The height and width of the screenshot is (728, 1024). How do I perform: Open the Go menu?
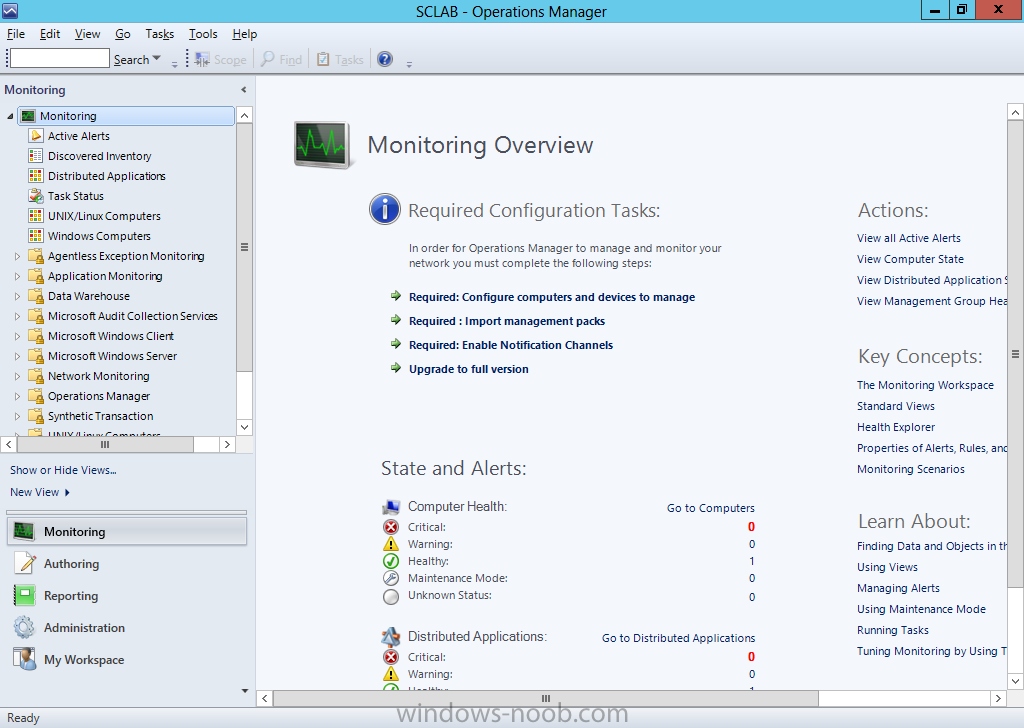pos(123,34)
